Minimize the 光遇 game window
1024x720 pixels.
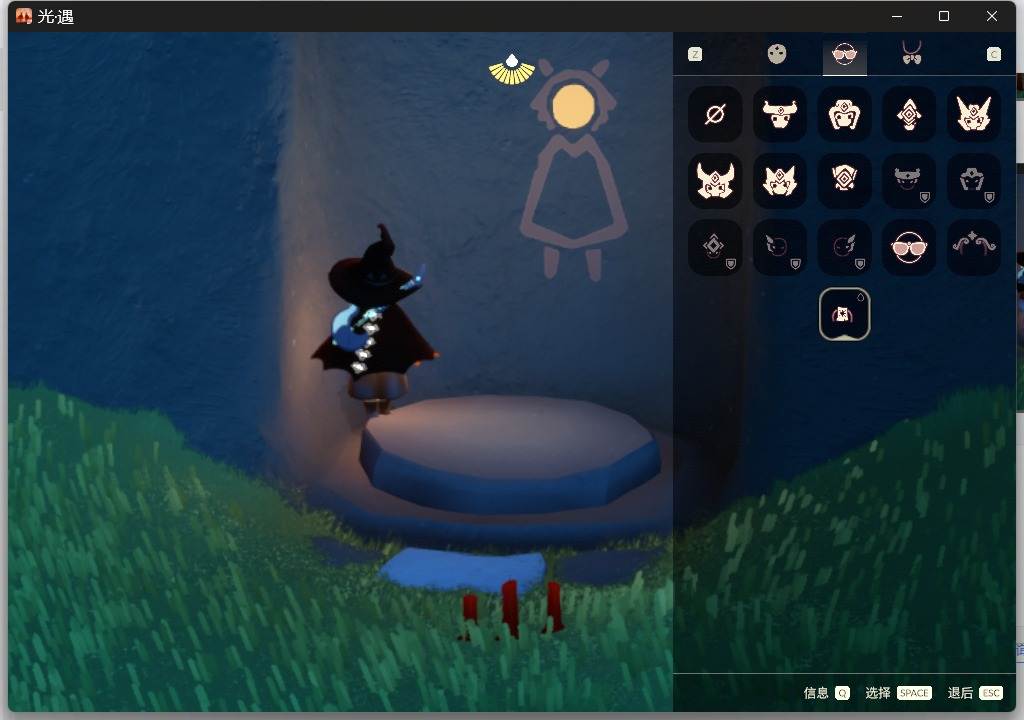coord(897,16)
